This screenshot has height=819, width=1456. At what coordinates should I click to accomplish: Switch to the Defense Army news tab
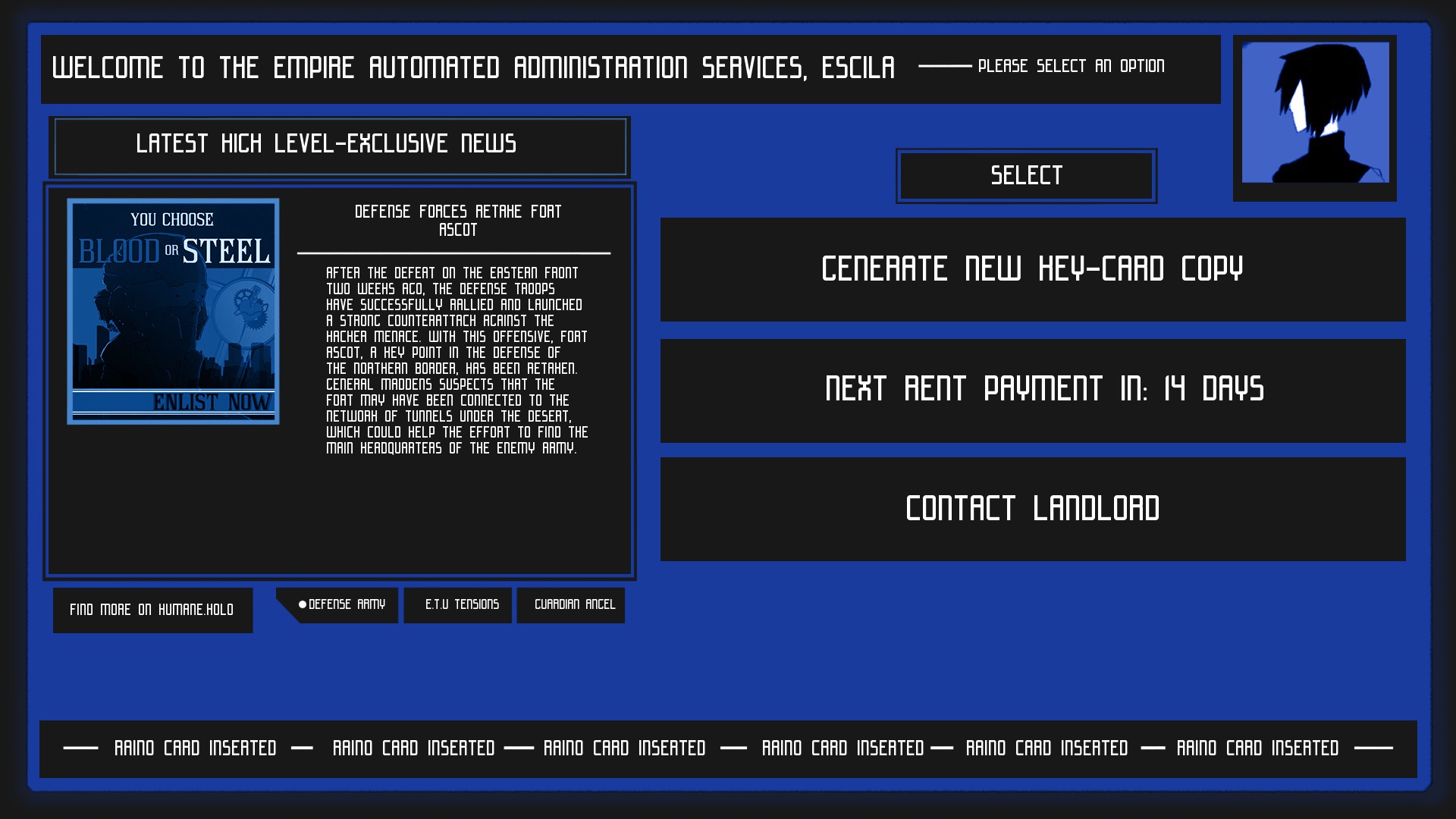pyautogui.click(x=347, y=604)
